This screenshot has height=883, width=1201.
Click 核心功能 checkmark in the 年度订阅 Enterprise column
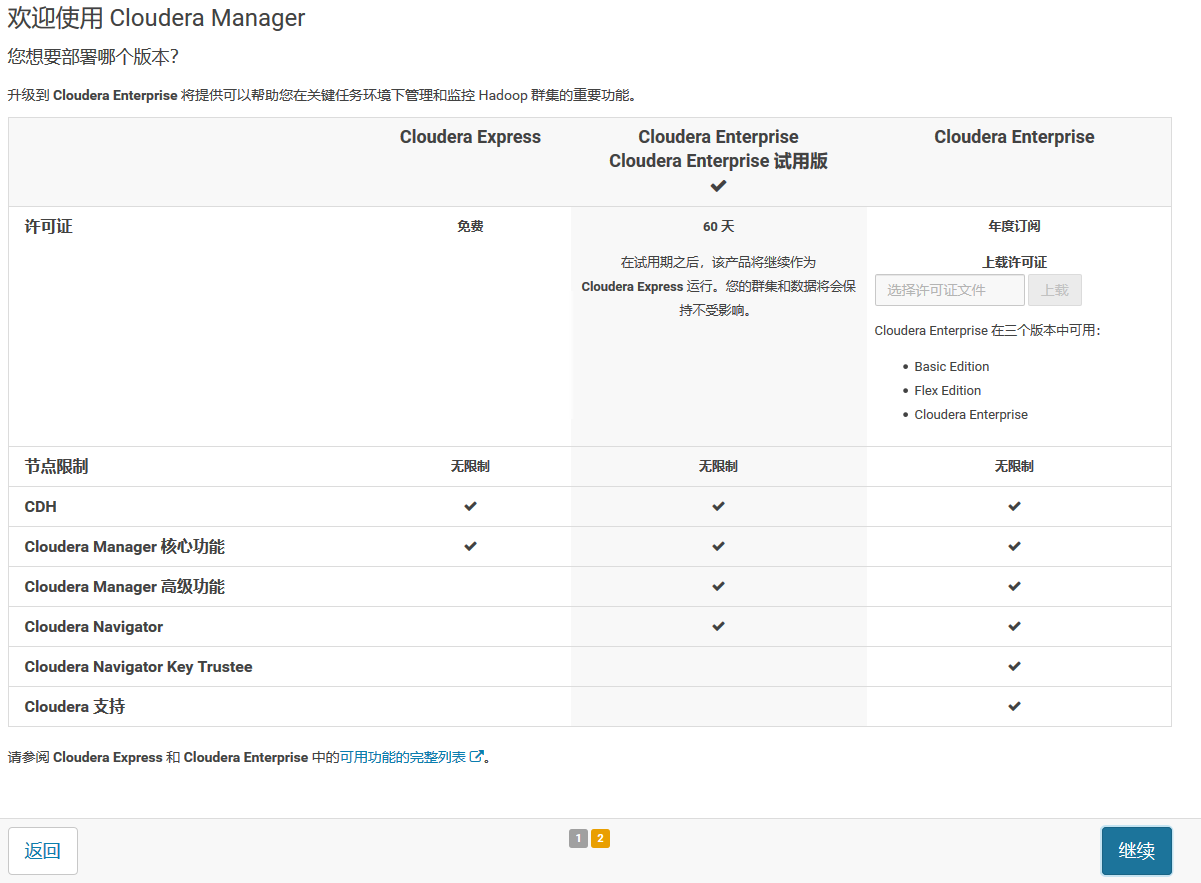[1014, 546]
